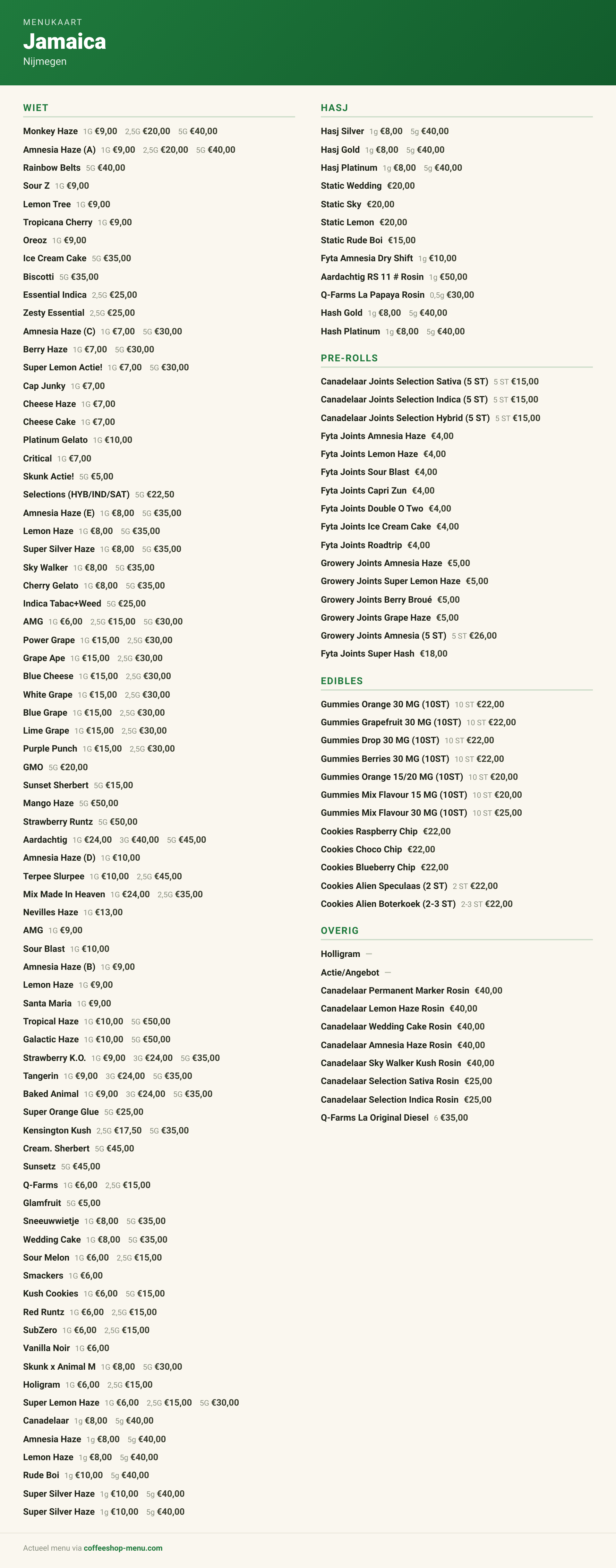Click the EDIBLES section heading
The height and width of the screenshot is (1568, 616).
click(x=341, y=681)
